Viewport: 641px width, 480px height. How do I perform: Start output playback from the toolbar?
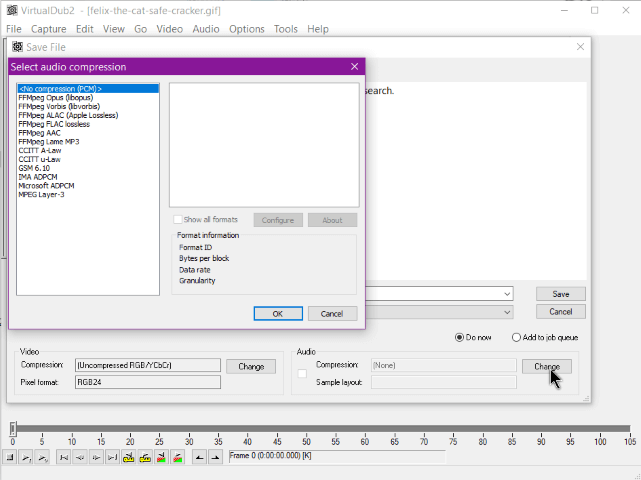43,457
